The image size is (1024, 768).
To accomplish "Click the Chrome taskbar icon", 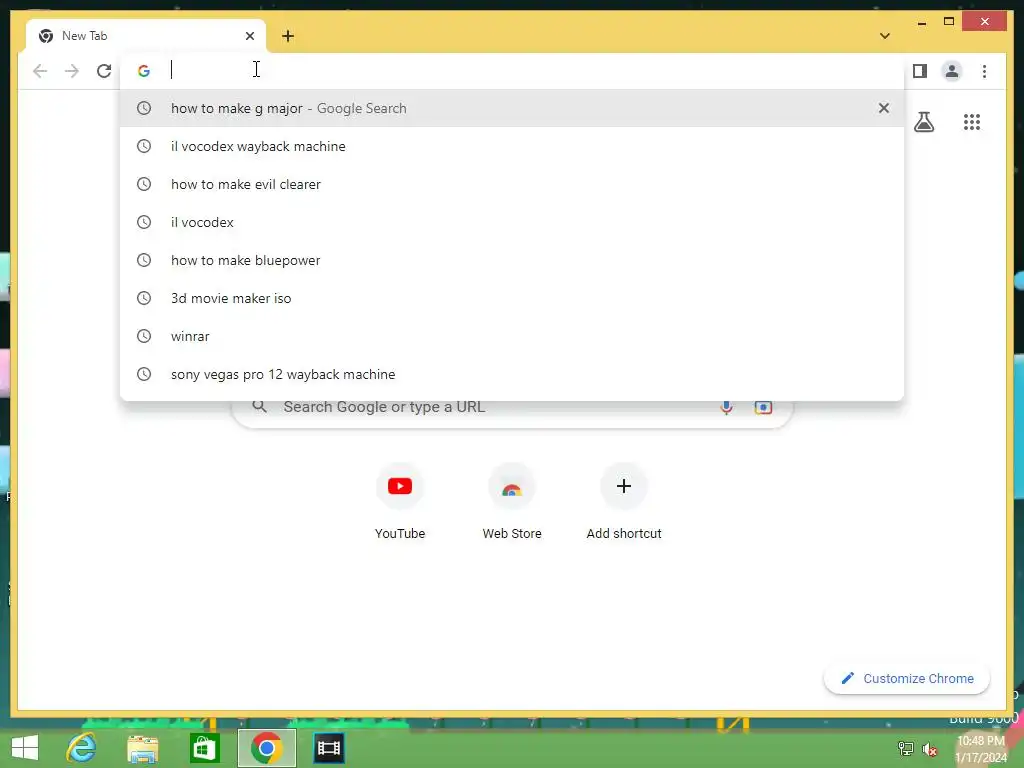I will pyautogui.click(x=266, y=748).
